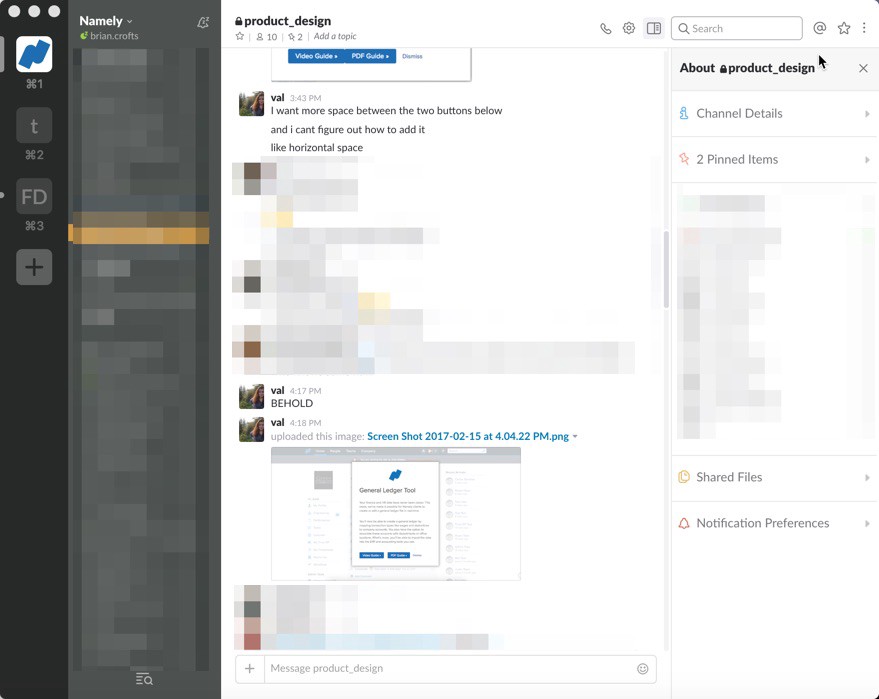Expand Notification Preferences section

pos(775,524)
